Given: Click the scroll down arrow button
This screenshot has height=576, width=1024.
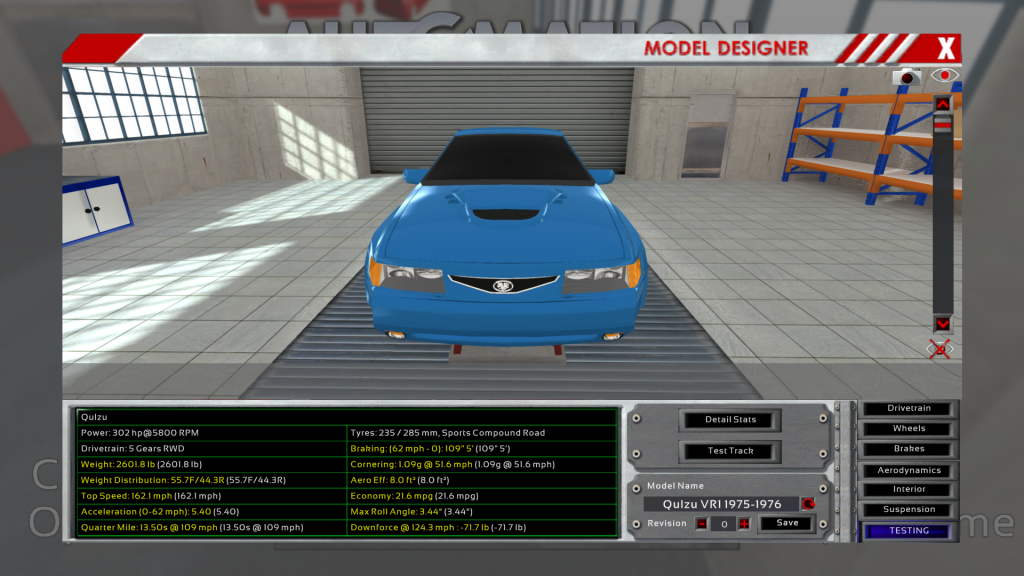Looking at the screenshot, I should (942, 324).
